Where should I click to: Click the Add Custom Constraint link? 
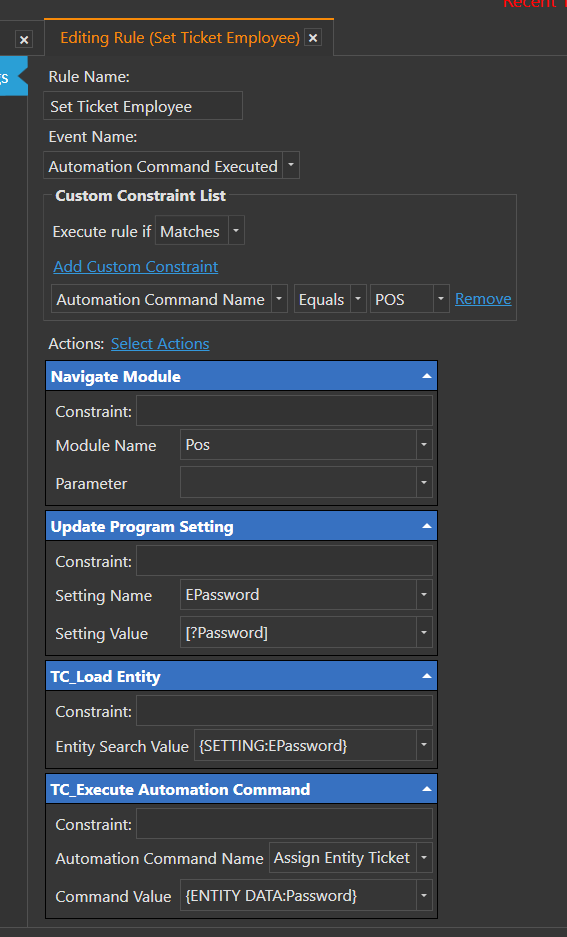tap(136, 267)
